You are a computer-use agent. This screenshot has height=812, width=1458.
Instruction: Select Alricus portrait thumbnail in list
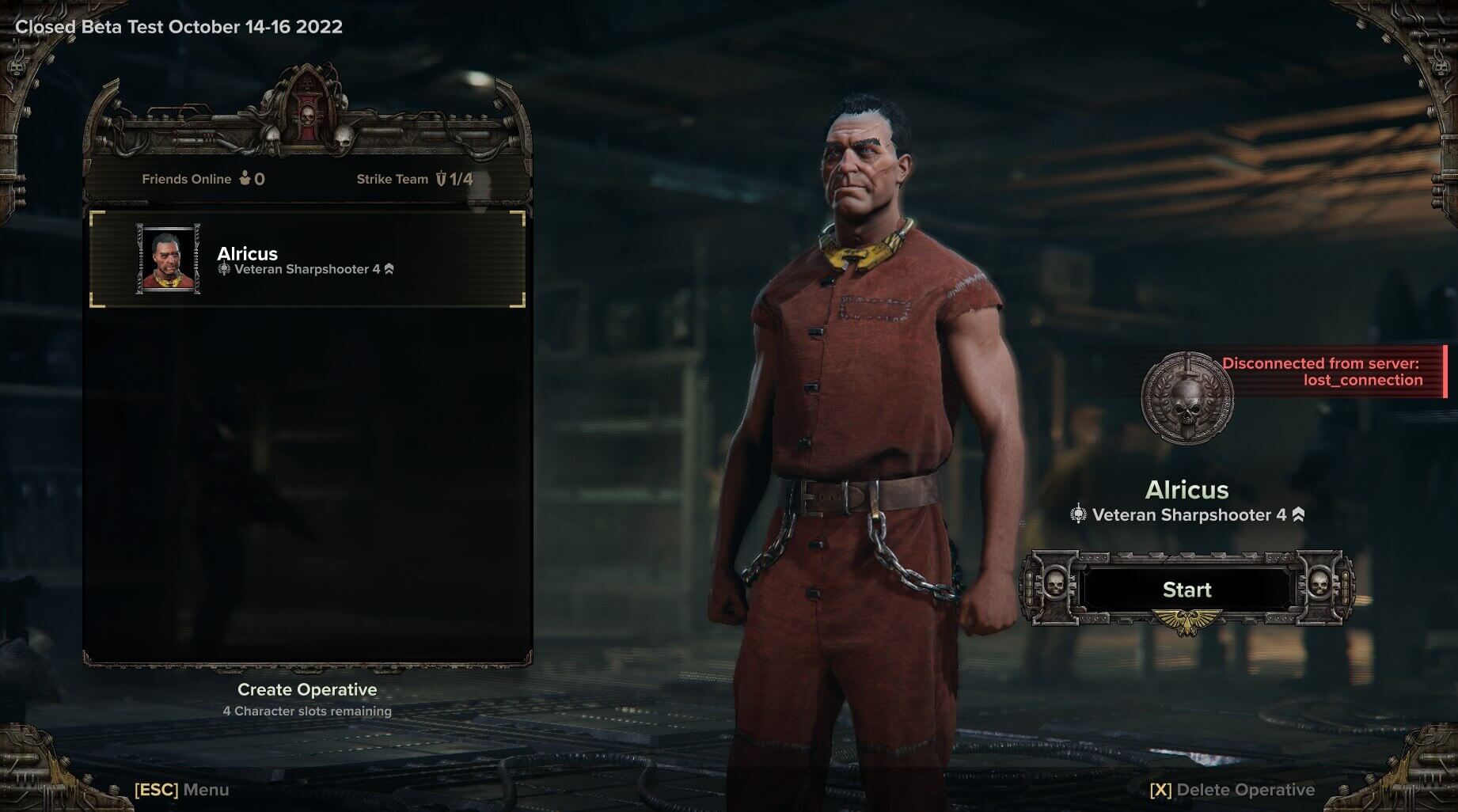pos(168,259)
